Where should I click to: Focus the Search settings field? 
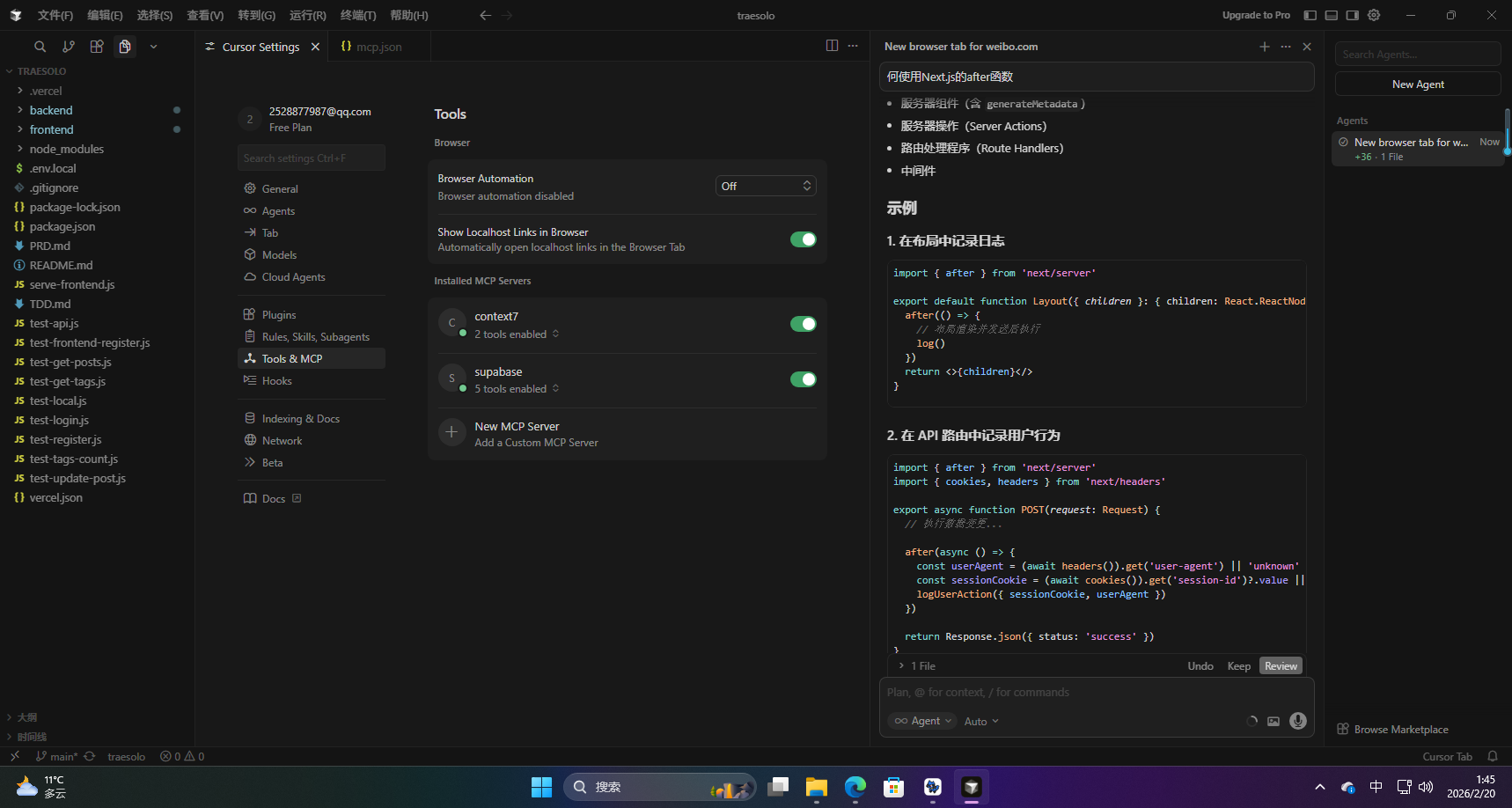pos(312,158)
